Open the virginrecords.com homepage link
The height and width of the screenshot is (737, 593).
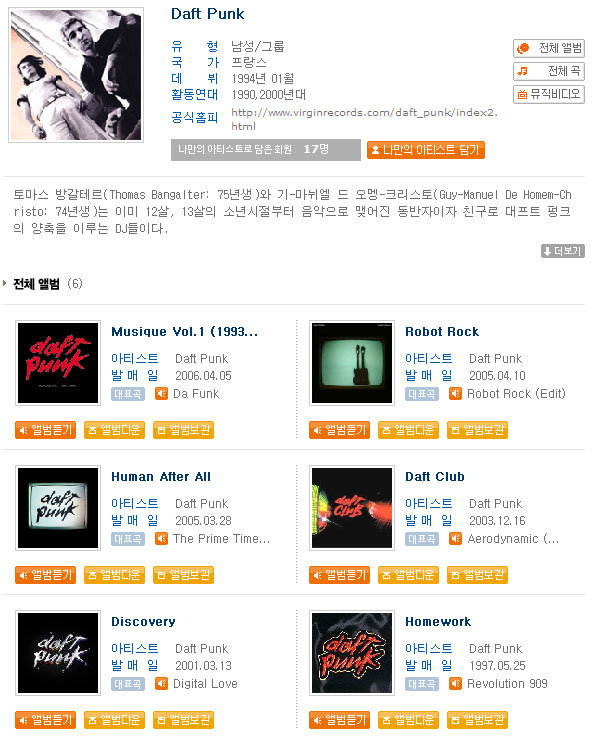pos(364,119)
